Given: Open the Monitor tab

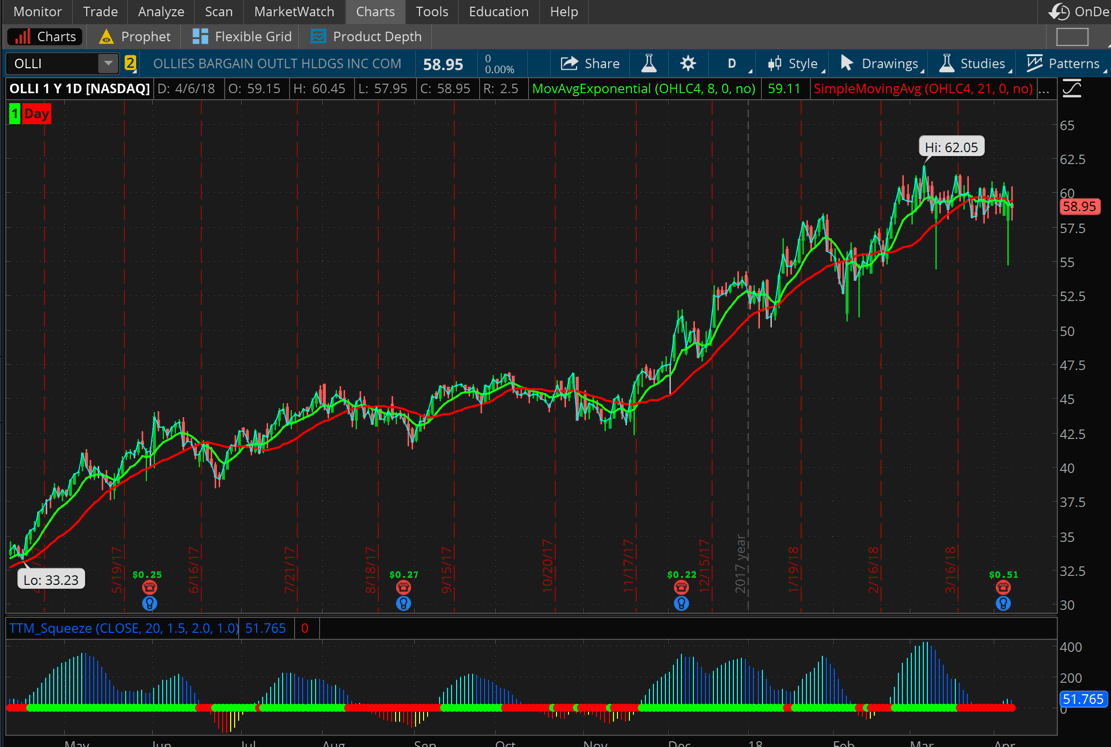Looking at the screenshot, I should click(x=38, y=11).
